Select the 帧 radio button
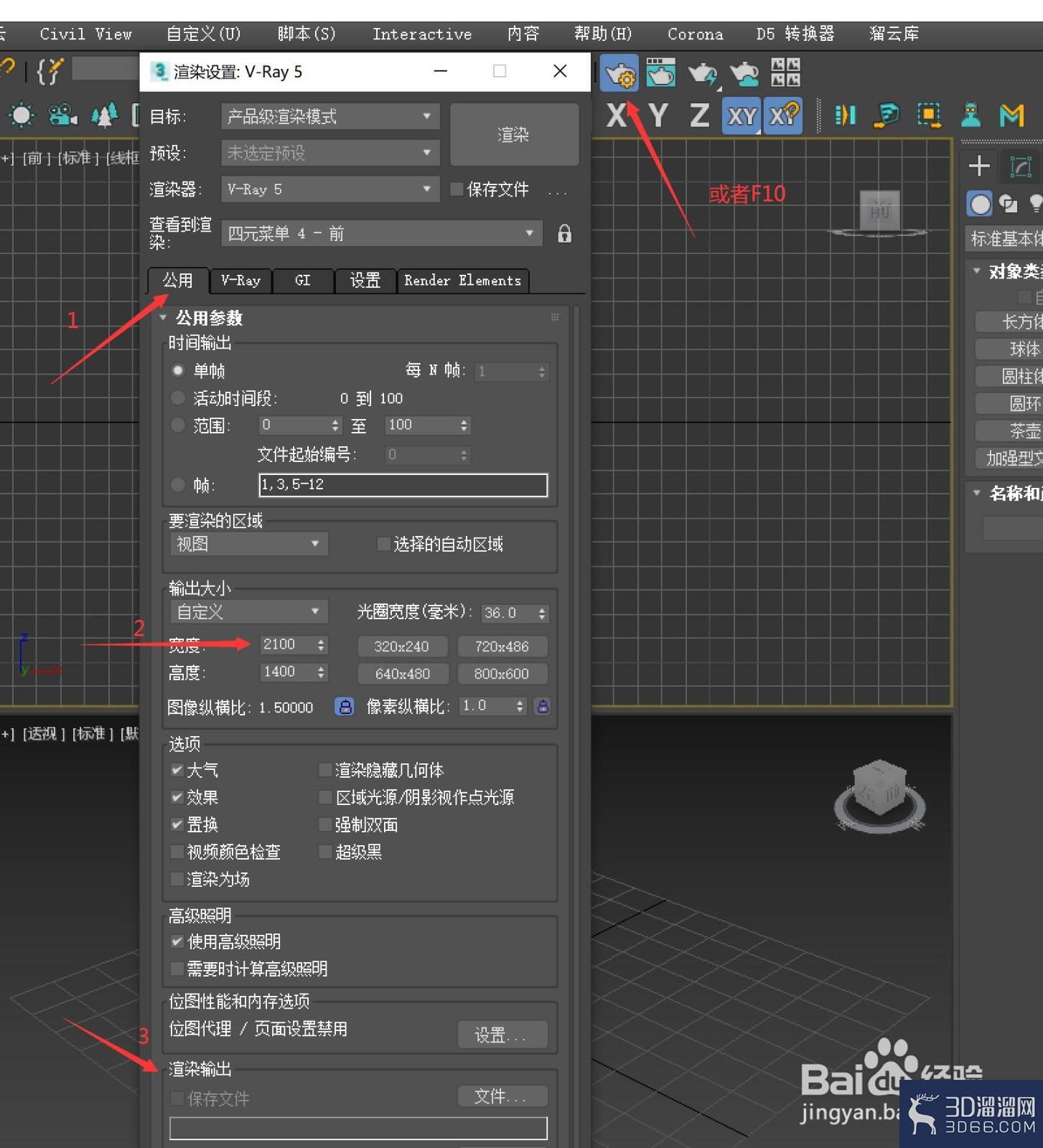Screen dimensions: 1043x1148 click(177, 485)
